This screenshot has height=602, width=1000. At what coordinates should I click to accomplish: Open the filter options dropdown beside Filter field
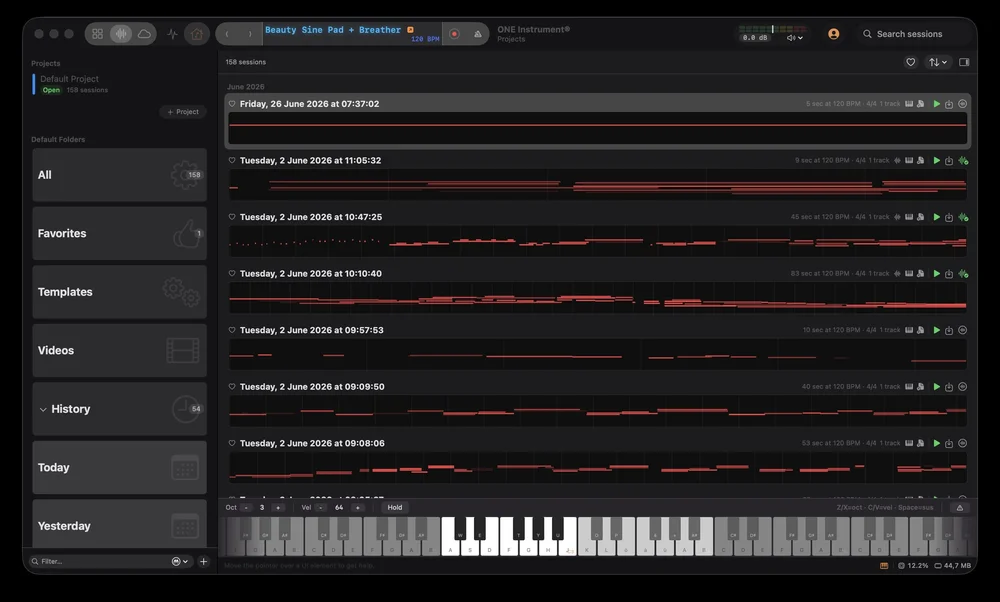[x=180, y=561]
